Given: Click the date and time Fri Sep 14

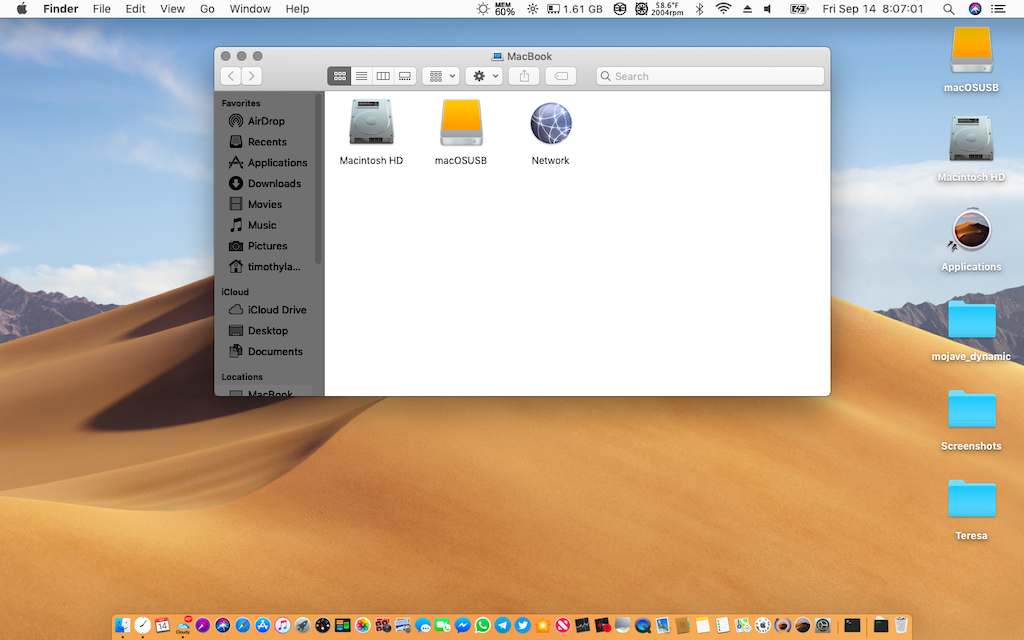Looking at the screenshot, I should point(872,8).
